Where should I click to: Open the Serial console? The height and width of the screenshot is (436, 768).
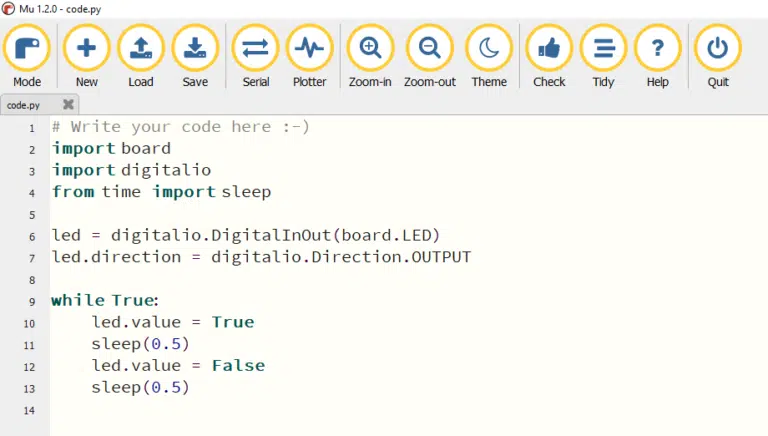(x=256, y=56)
